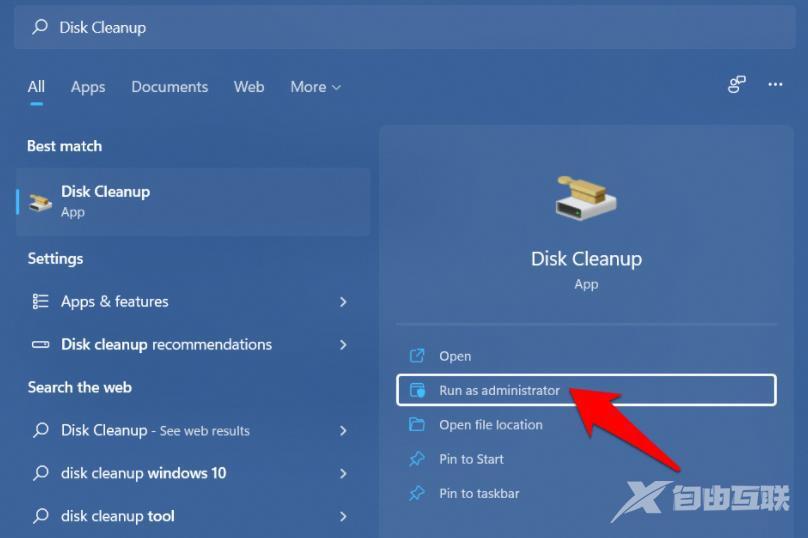This screenshot has height=538, width=808.
Task: Click the search magnifier icon in search box
Action: click(40, 27)
